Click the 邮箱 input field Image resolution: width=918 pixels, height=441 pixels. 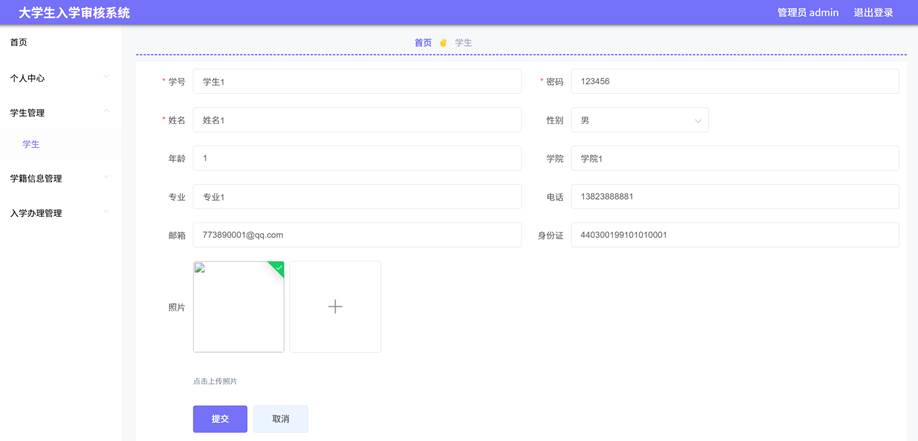357,235
